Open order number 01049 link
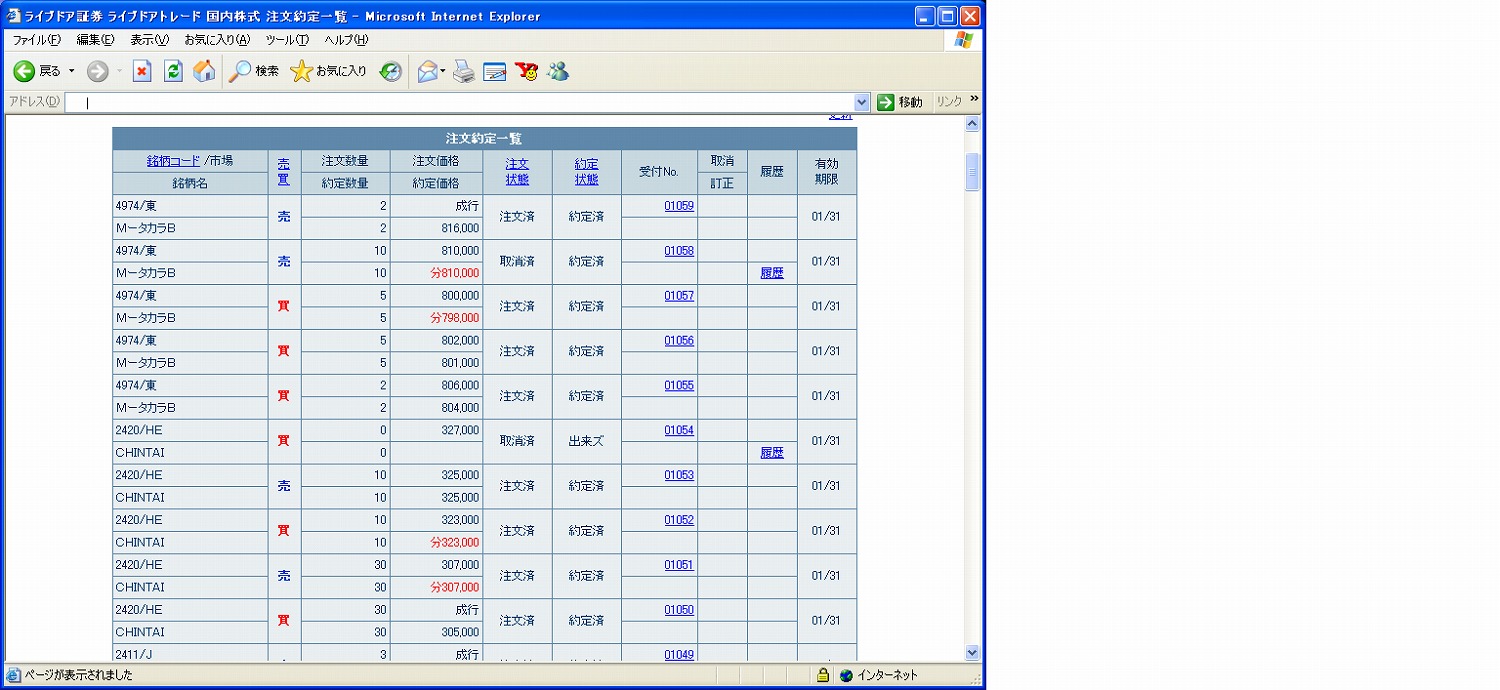This screenshot has height=690, width=1500. [x=679, y=655]
